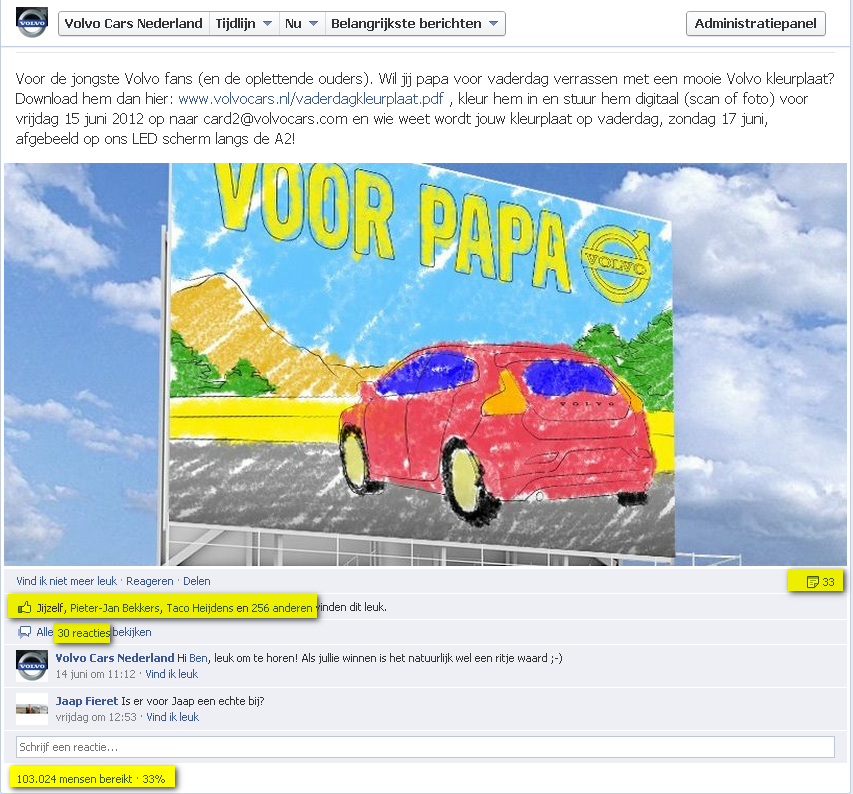Toggle 'Vind ik niet meer leuk' on post
The width and height of the screenshot is (853, 794).
click(66, 581)
